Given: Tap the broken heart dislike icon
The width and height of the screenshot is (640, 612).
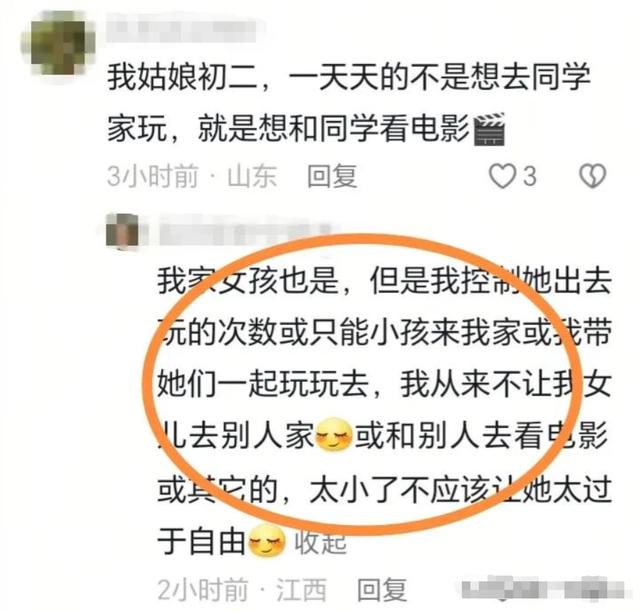Looking at the screenshot, I should [x=593, y=176].
